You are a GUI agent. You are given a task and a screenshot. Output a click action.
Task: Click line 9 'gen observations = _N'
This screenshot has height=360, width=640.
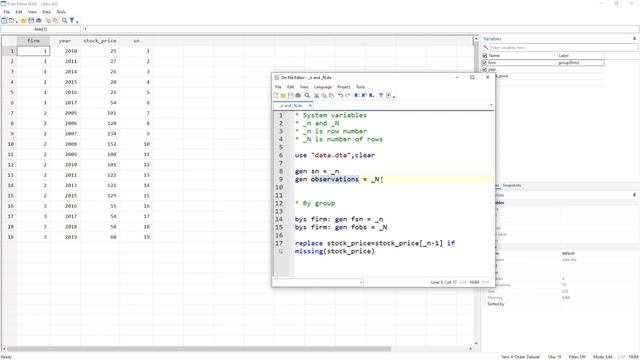click(x=338, y=179)
